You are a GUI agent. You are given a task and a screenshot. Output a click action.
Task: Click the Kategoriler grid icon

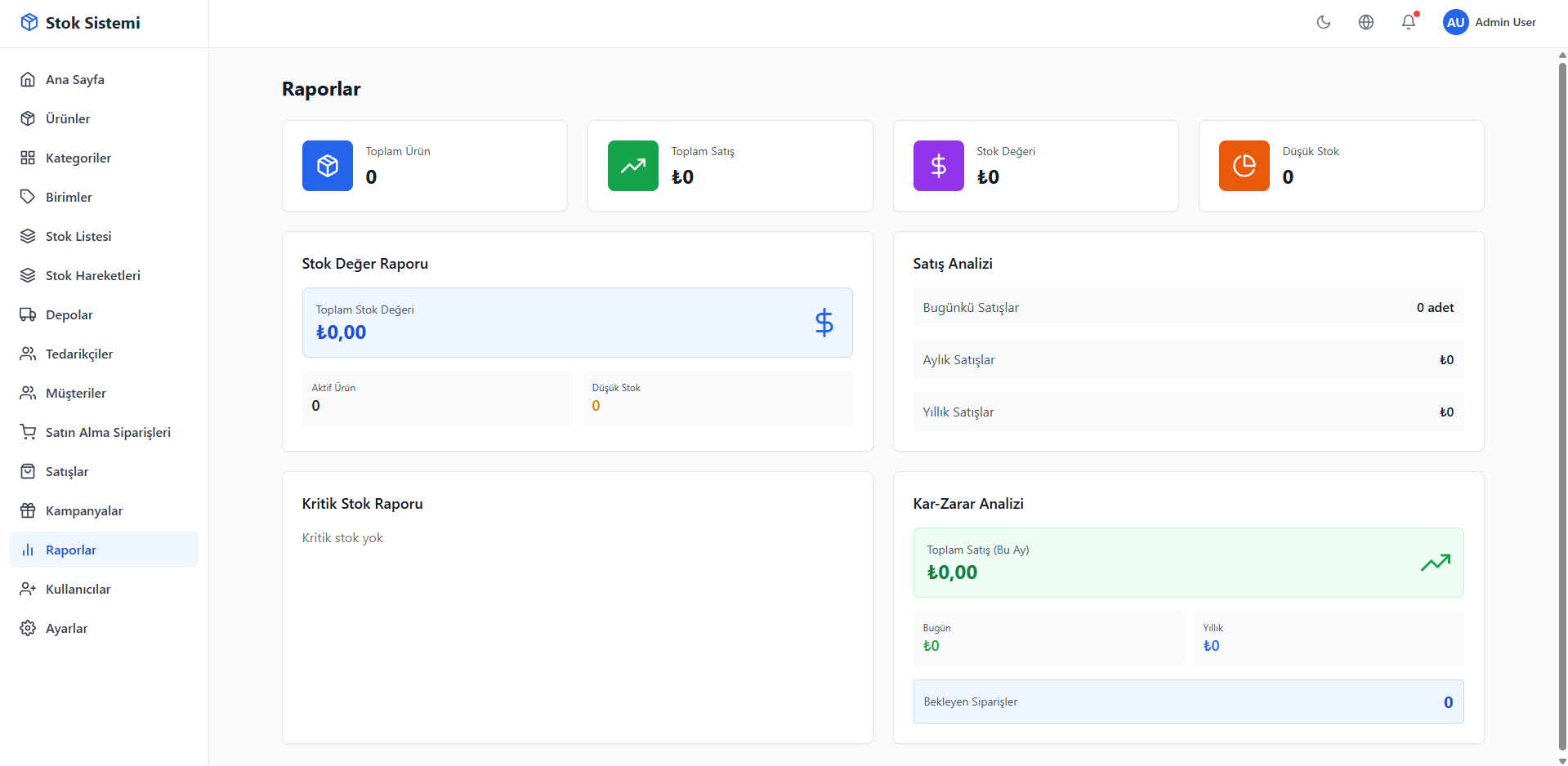point(28,158)
